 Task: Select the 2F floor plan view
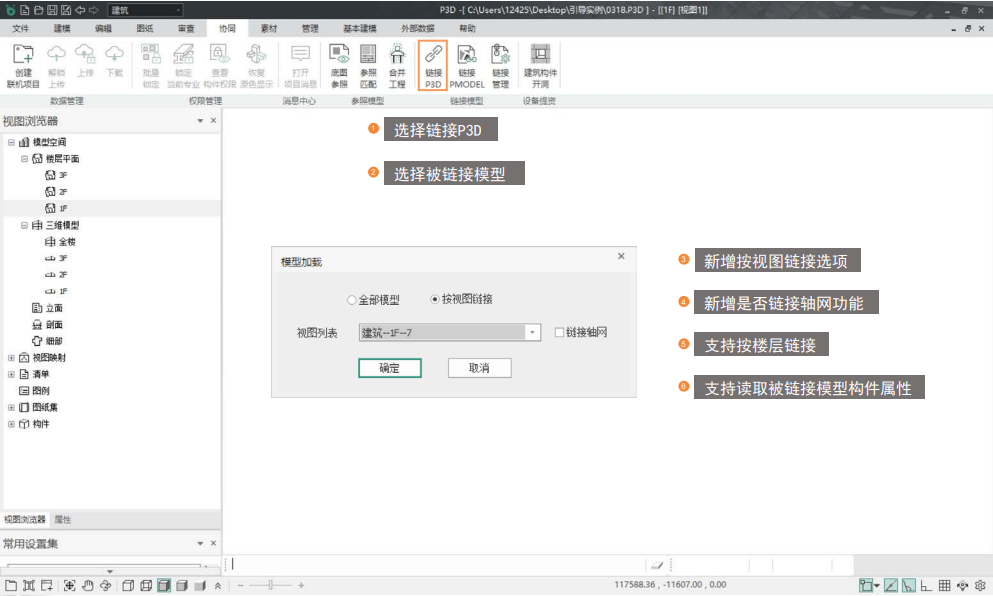click(x=62, y=191)
